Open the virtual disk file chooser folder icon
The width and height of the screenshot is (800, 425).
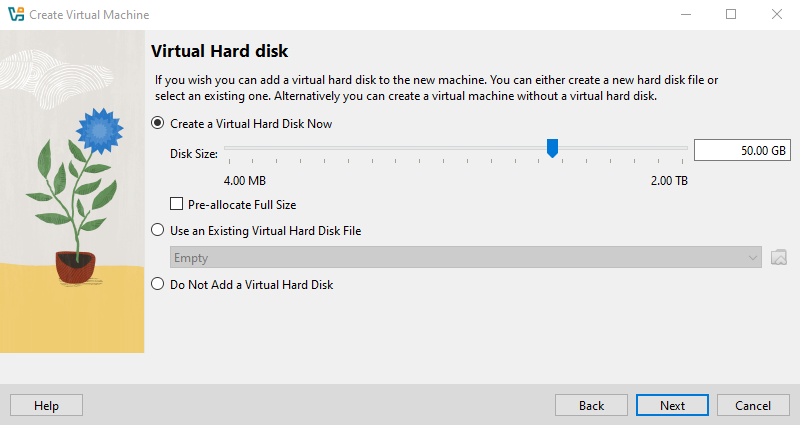pos(780,258)
